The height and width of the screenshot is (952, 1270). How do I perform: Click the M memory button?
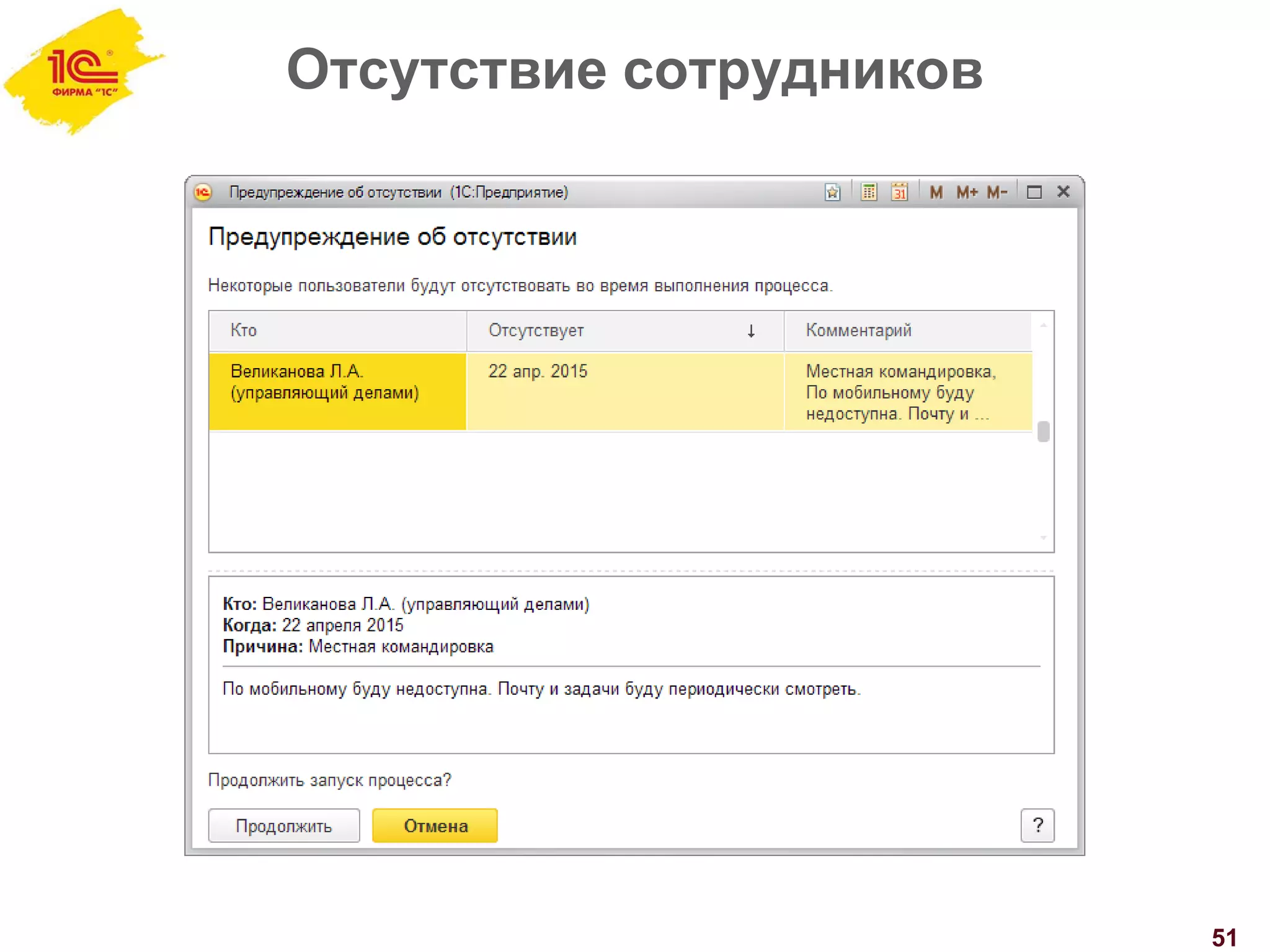tap(936, 193)
